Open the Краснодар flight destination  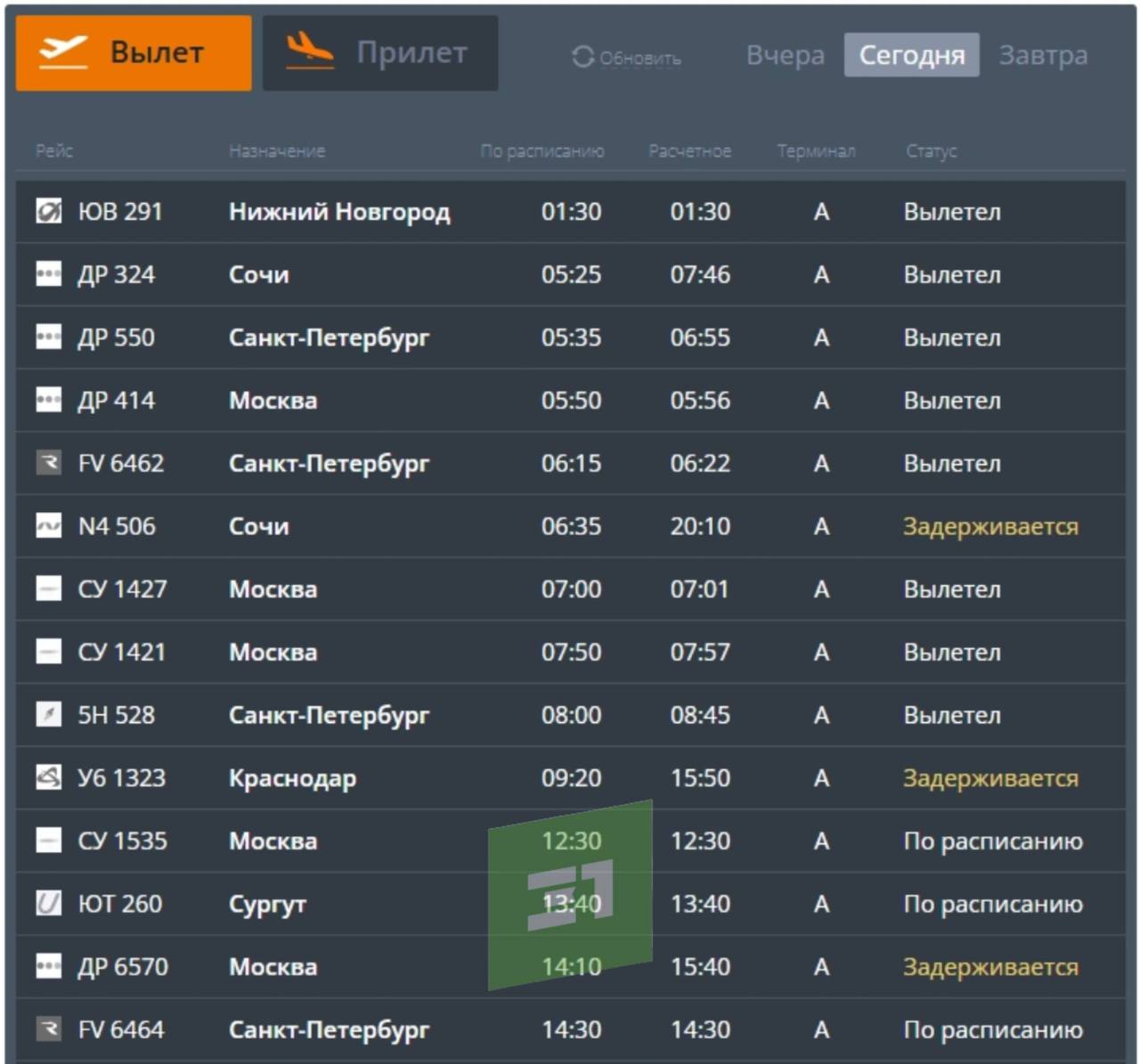tap(292, 778)
